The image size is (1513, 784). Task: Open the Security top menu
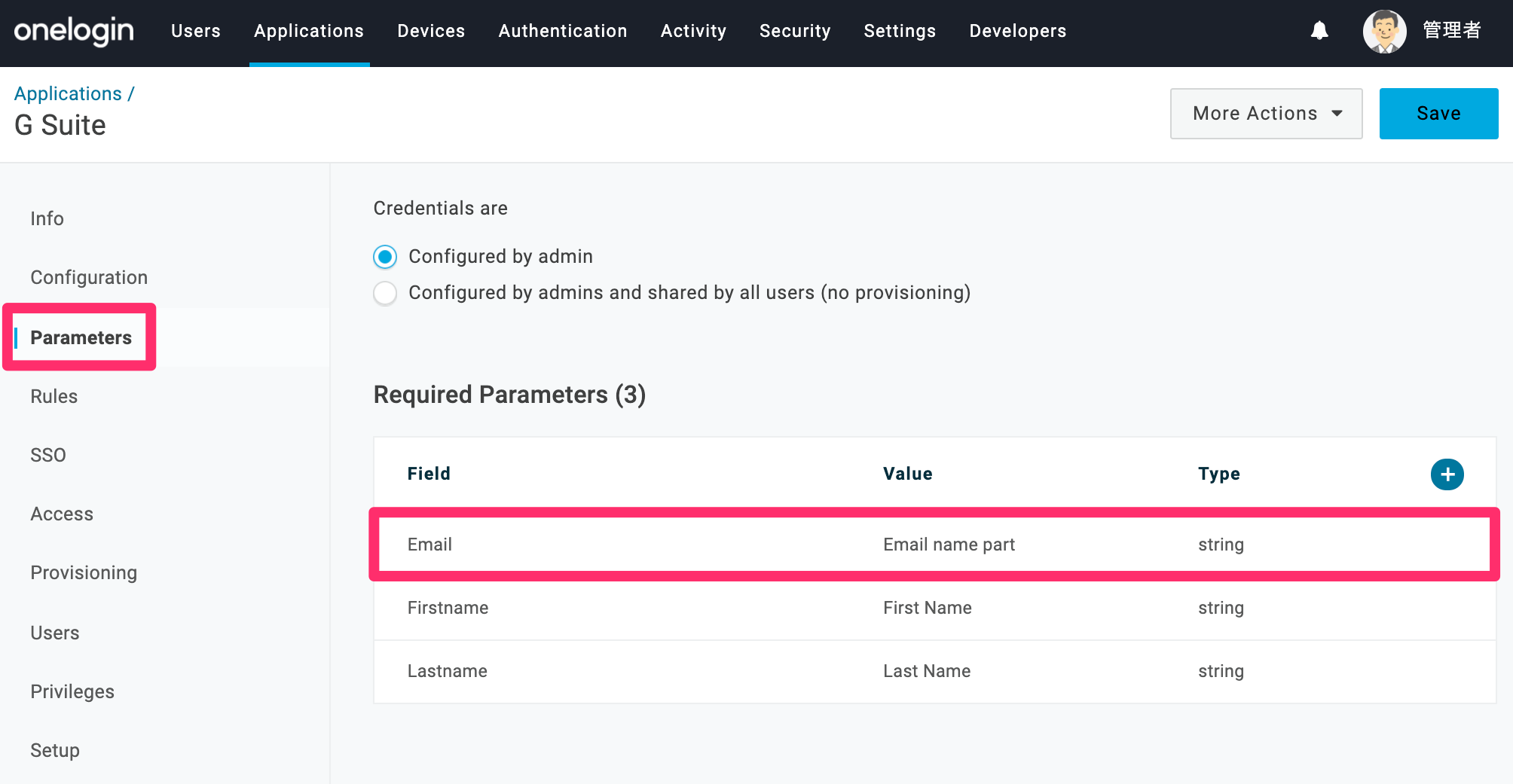pos(795,31)
